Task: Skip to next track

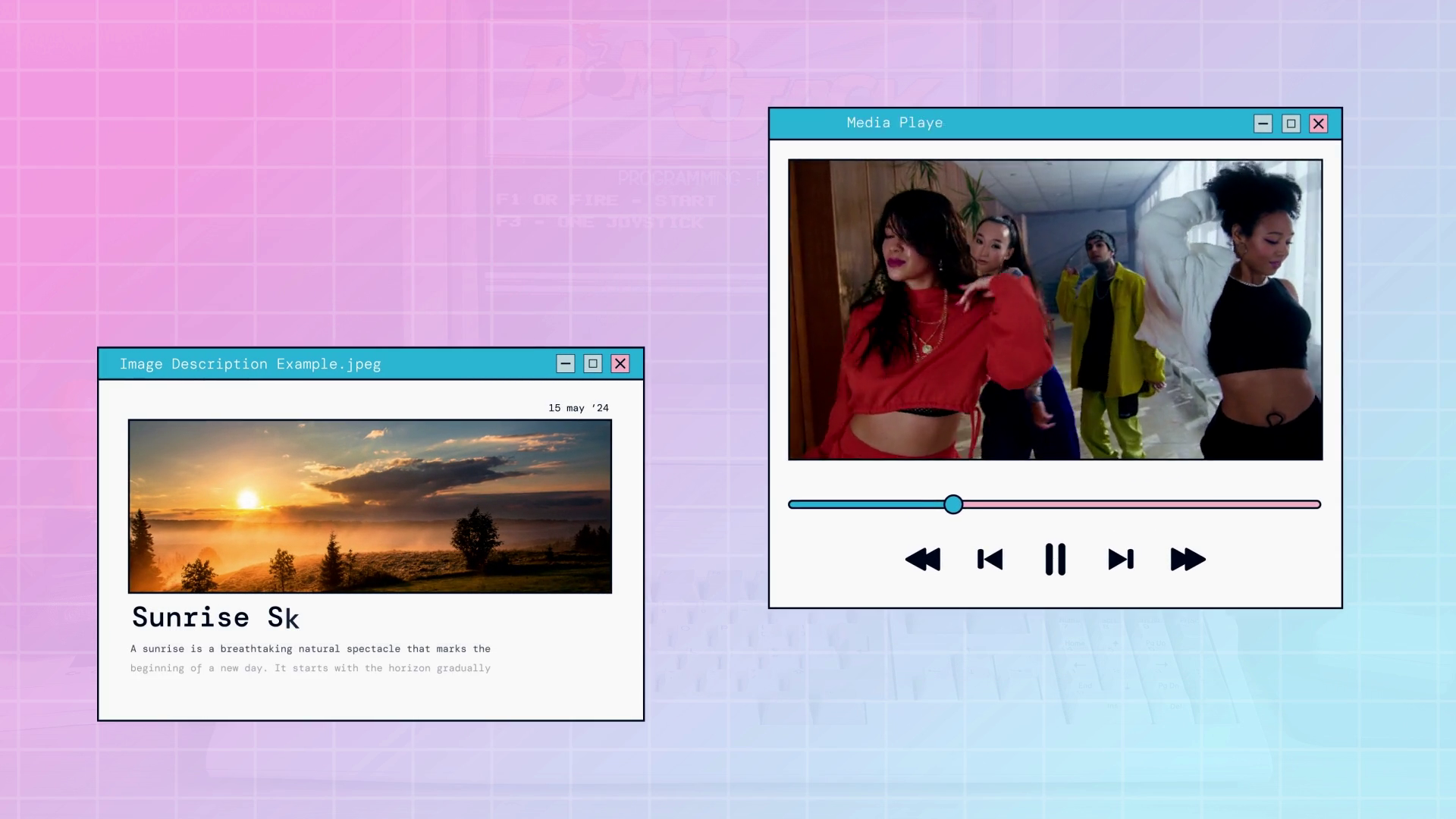Action: 1121,560
